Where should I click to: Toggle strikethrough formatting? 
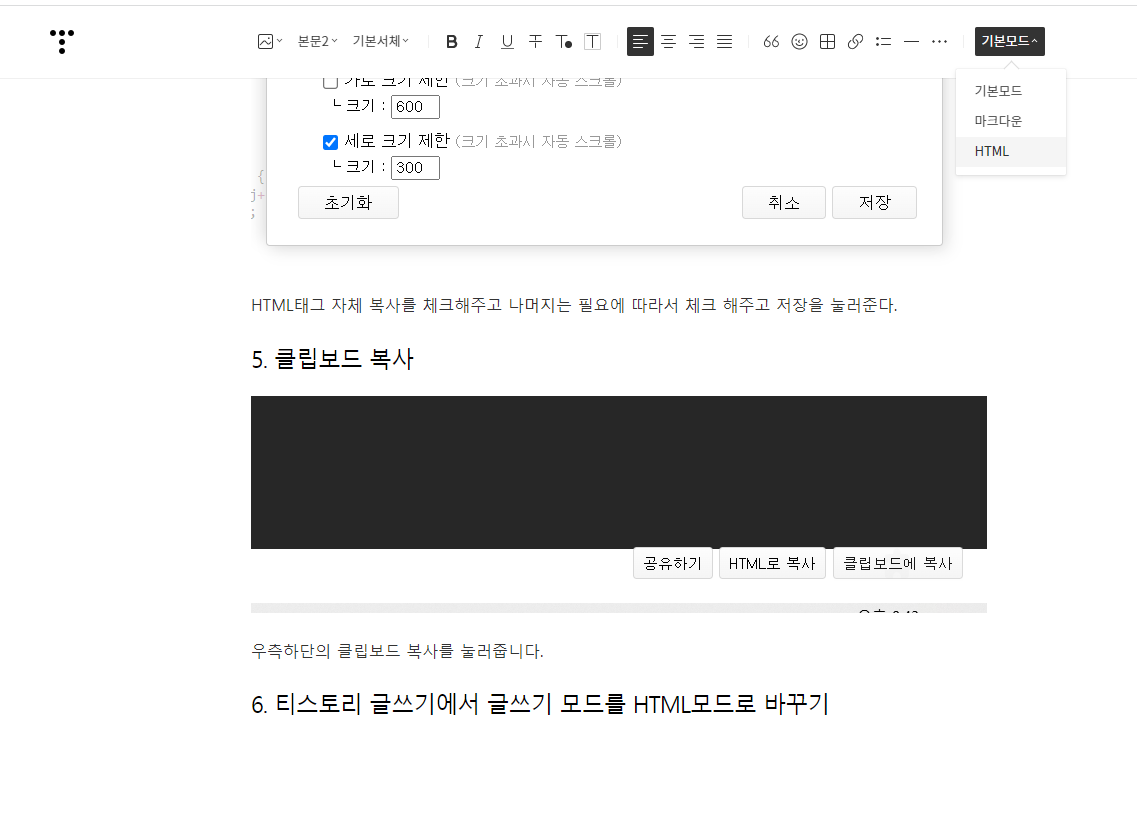pos(535,41)
